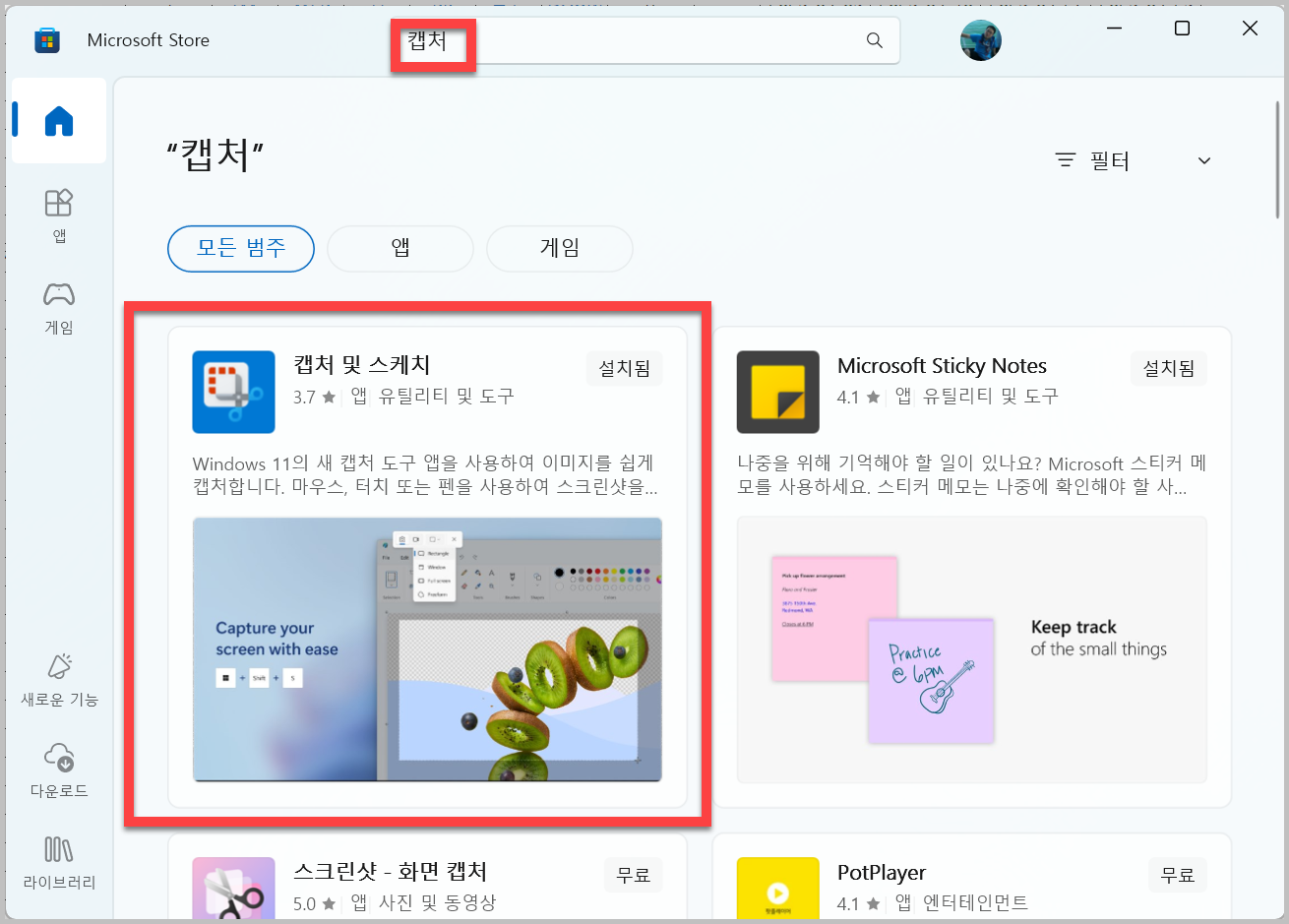The width and height of the screenshot is (1289, 924).
Task: Click the 스크린샷 - 화면 캡처 app icon
Action: (x=233, y=891)
